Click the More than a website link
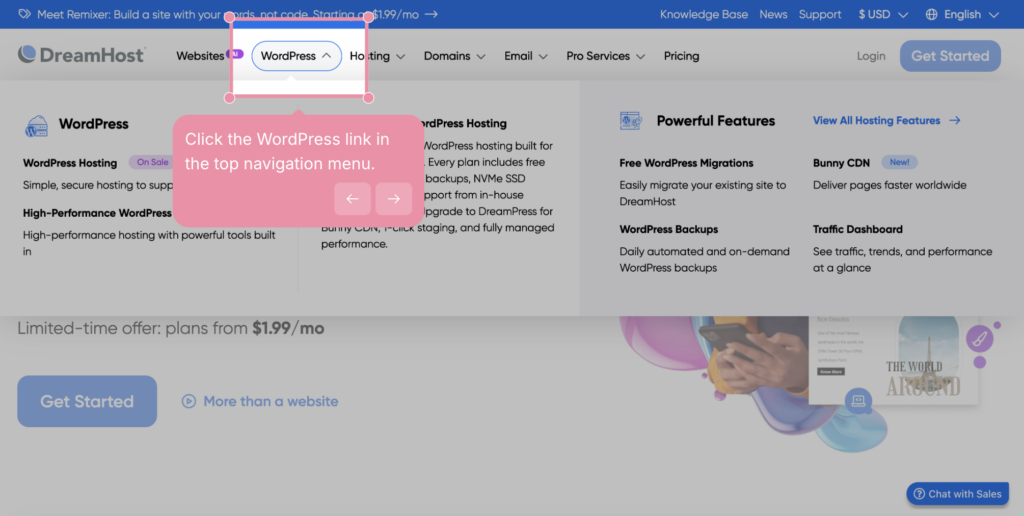Screen dimensions: 1024x516 tap(270, 401)
